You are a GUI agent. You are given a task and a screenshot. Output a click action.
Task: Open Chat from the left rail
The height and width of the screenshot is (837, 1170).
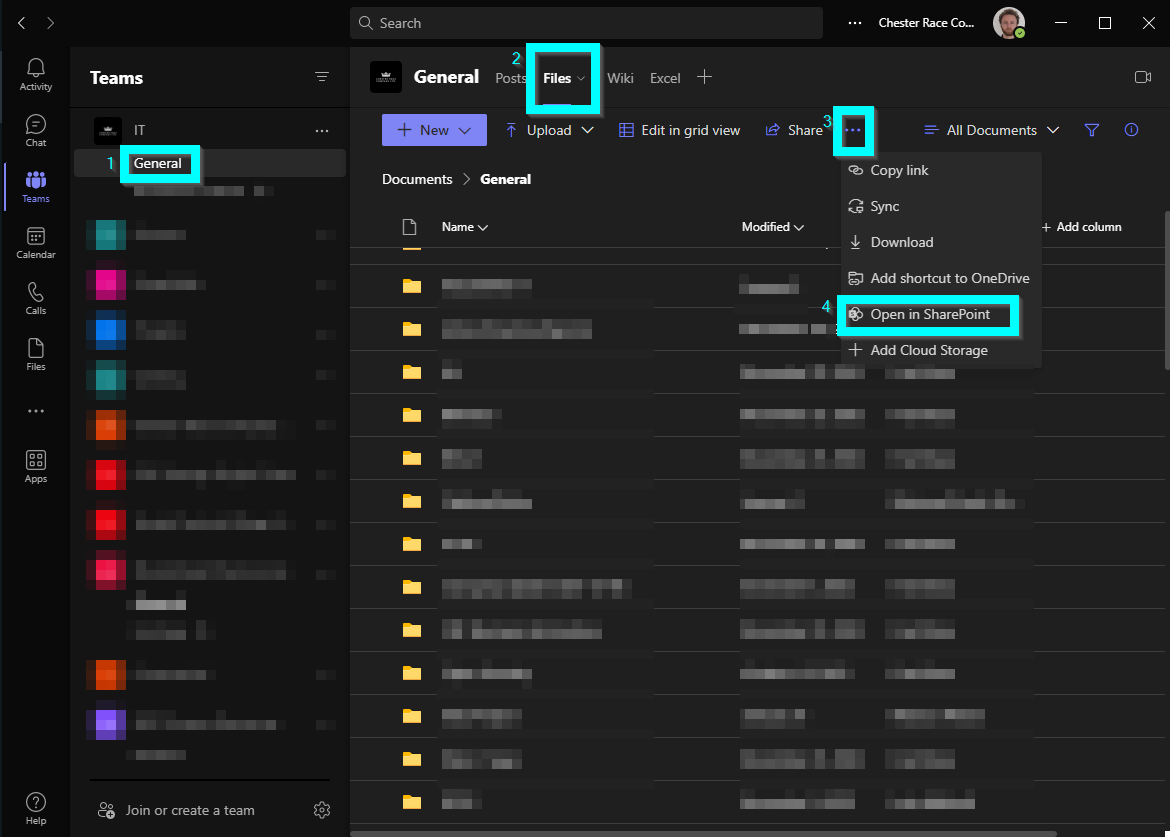click(35, 131)
